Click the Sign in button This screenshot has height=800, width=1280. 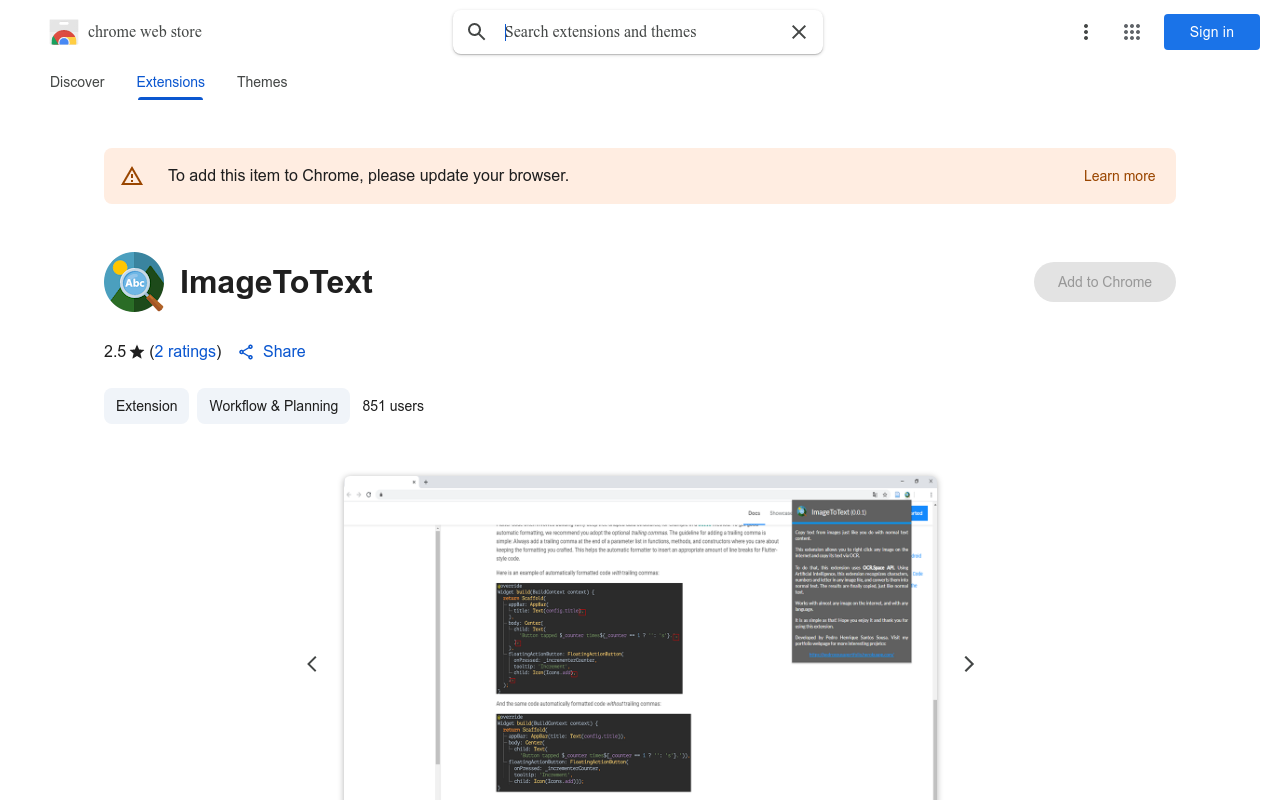1212,32
